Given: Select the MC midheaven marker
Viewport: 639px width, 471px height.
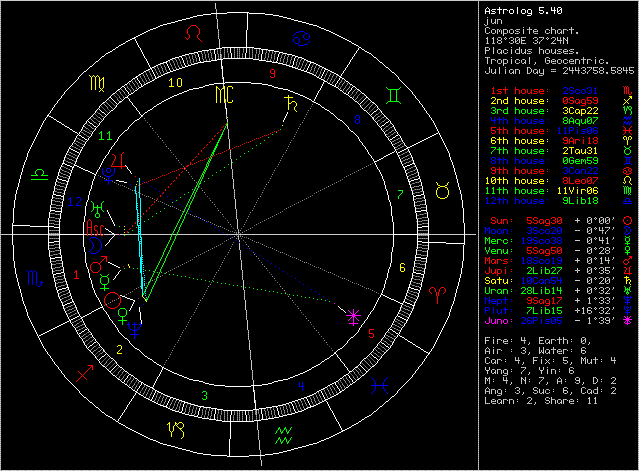Looking at the screenshot, I should (225, 95).
